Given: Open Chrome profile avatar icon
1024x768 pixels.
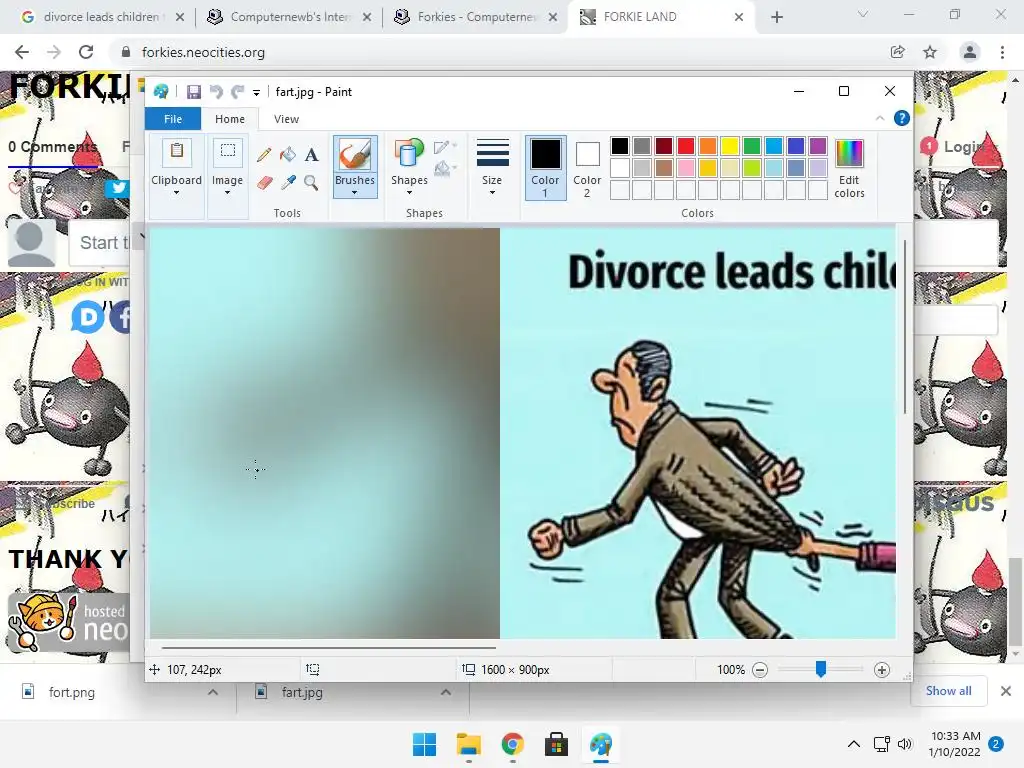Looking at the screenshot, I should tap(970, 52).
